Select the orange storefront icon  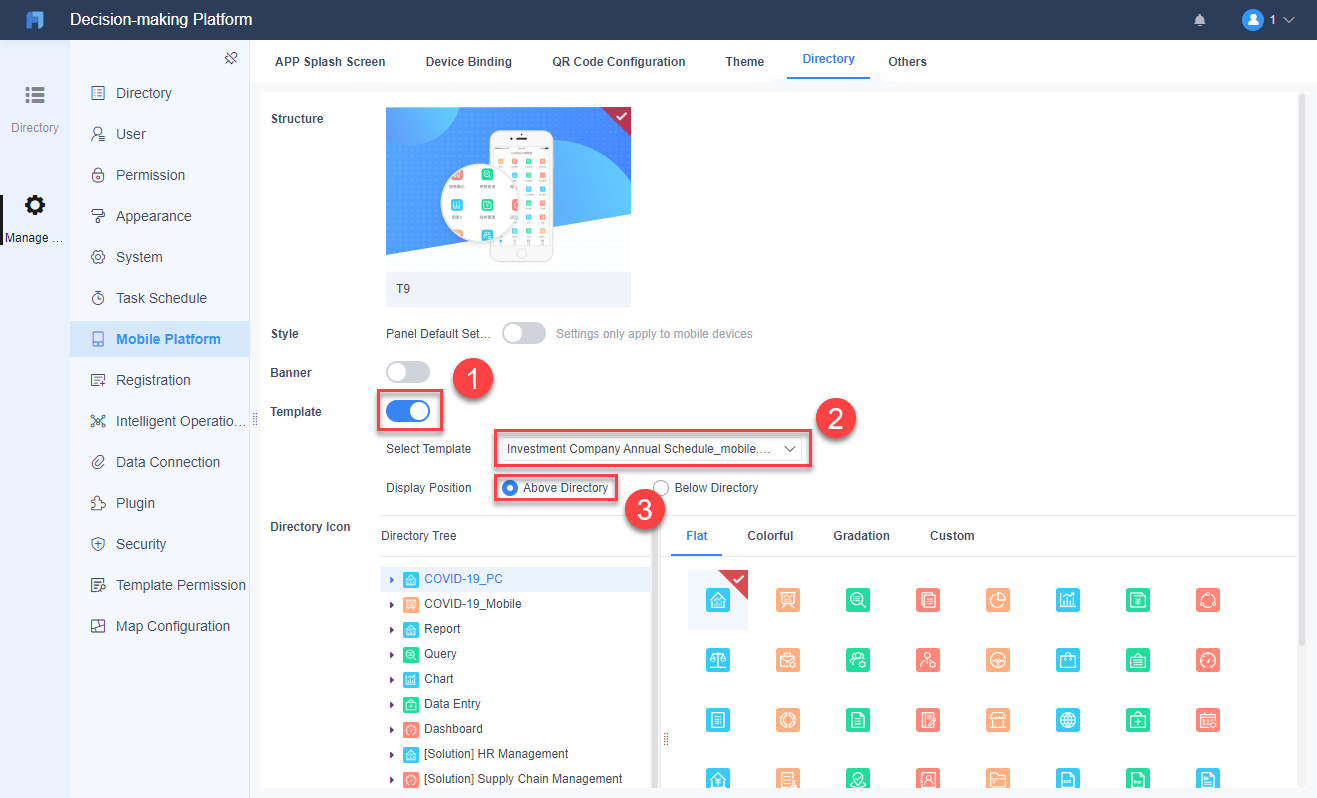pos(997,720)
